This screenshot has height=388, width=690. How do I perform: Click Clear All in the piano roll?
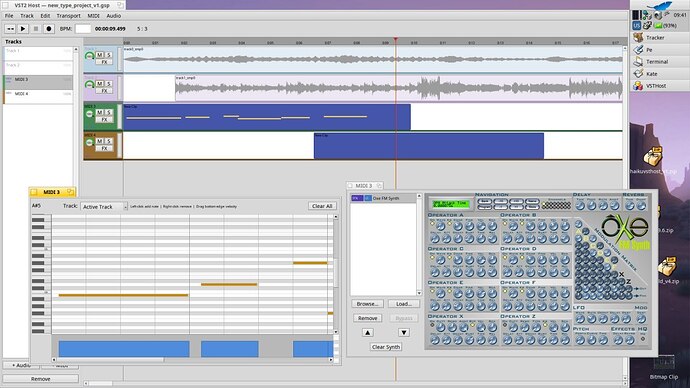tap(322, 206)
